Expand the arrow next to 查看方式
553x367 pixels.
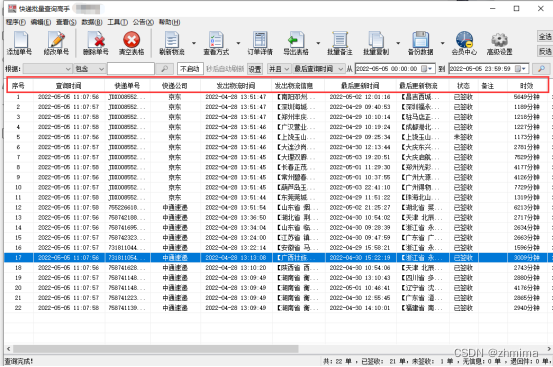(x=238, y=43)
